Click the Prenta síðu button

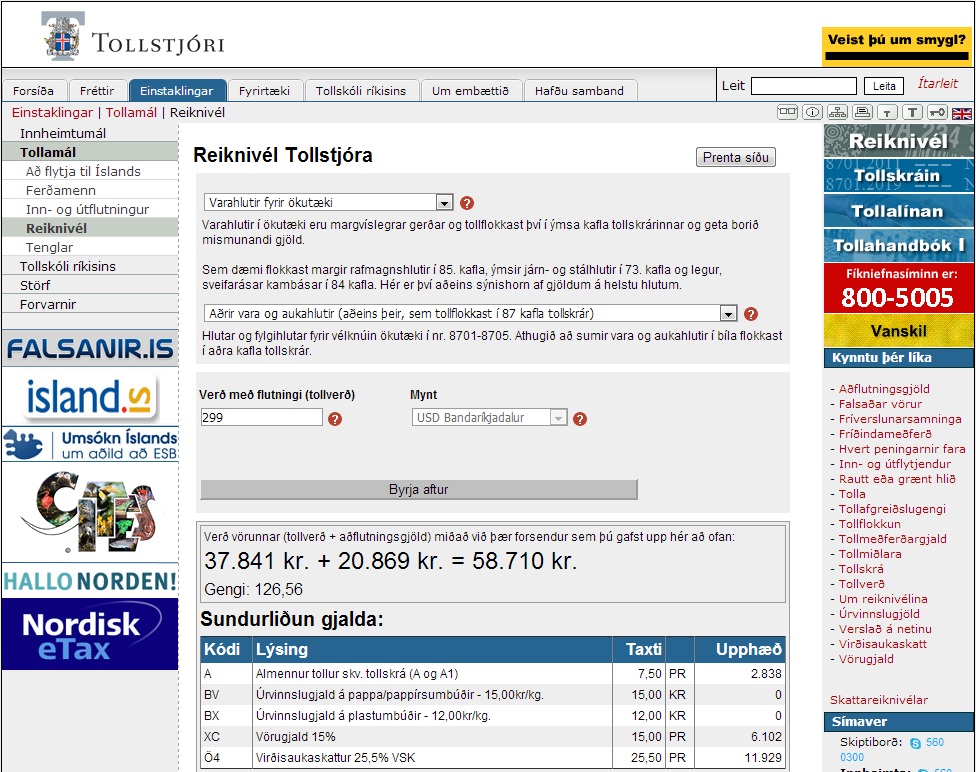pyautogui.click(x=735, y=158)
